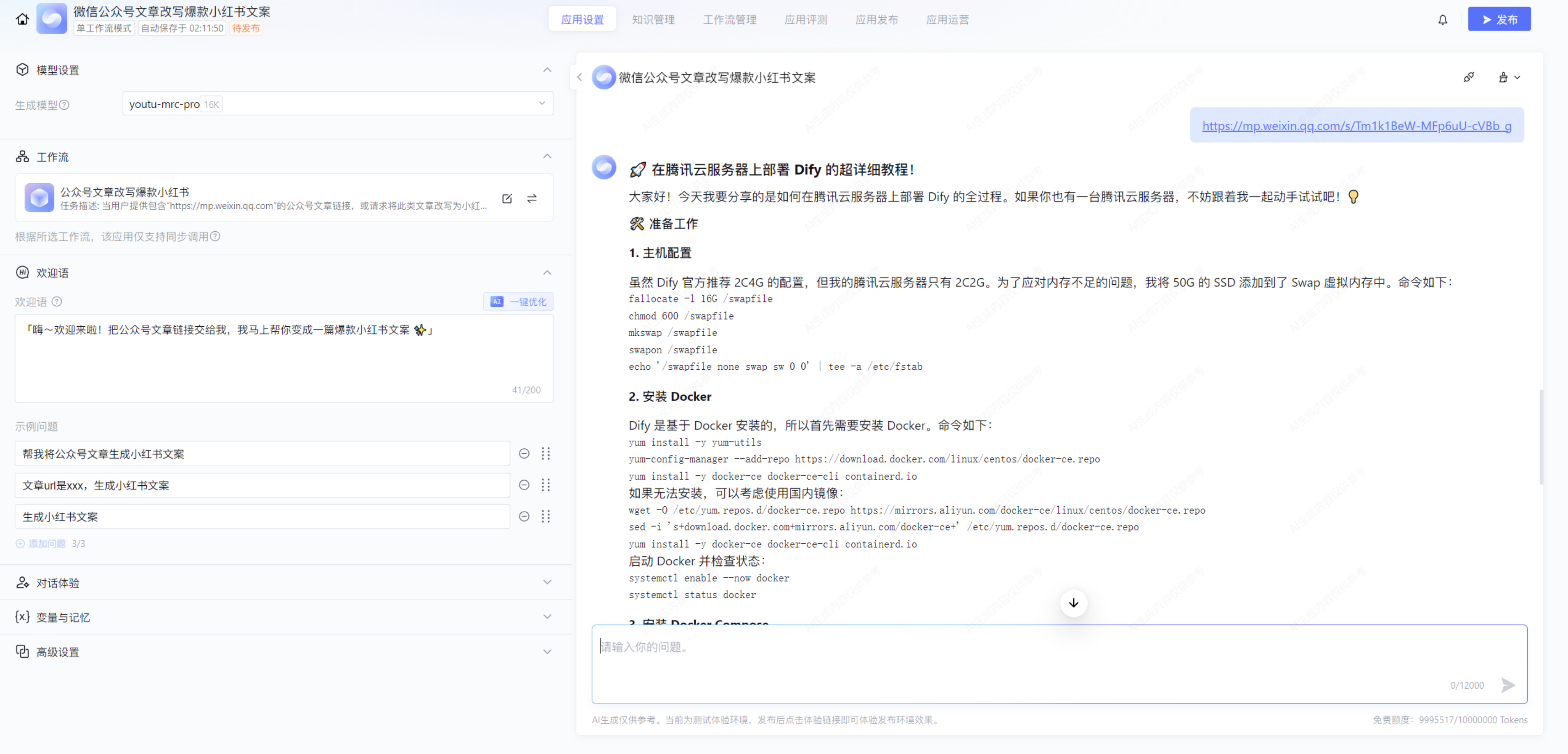Screen dimensions: 1568x754
Task: Click drag handle of third example question
Action: point(545,517)
